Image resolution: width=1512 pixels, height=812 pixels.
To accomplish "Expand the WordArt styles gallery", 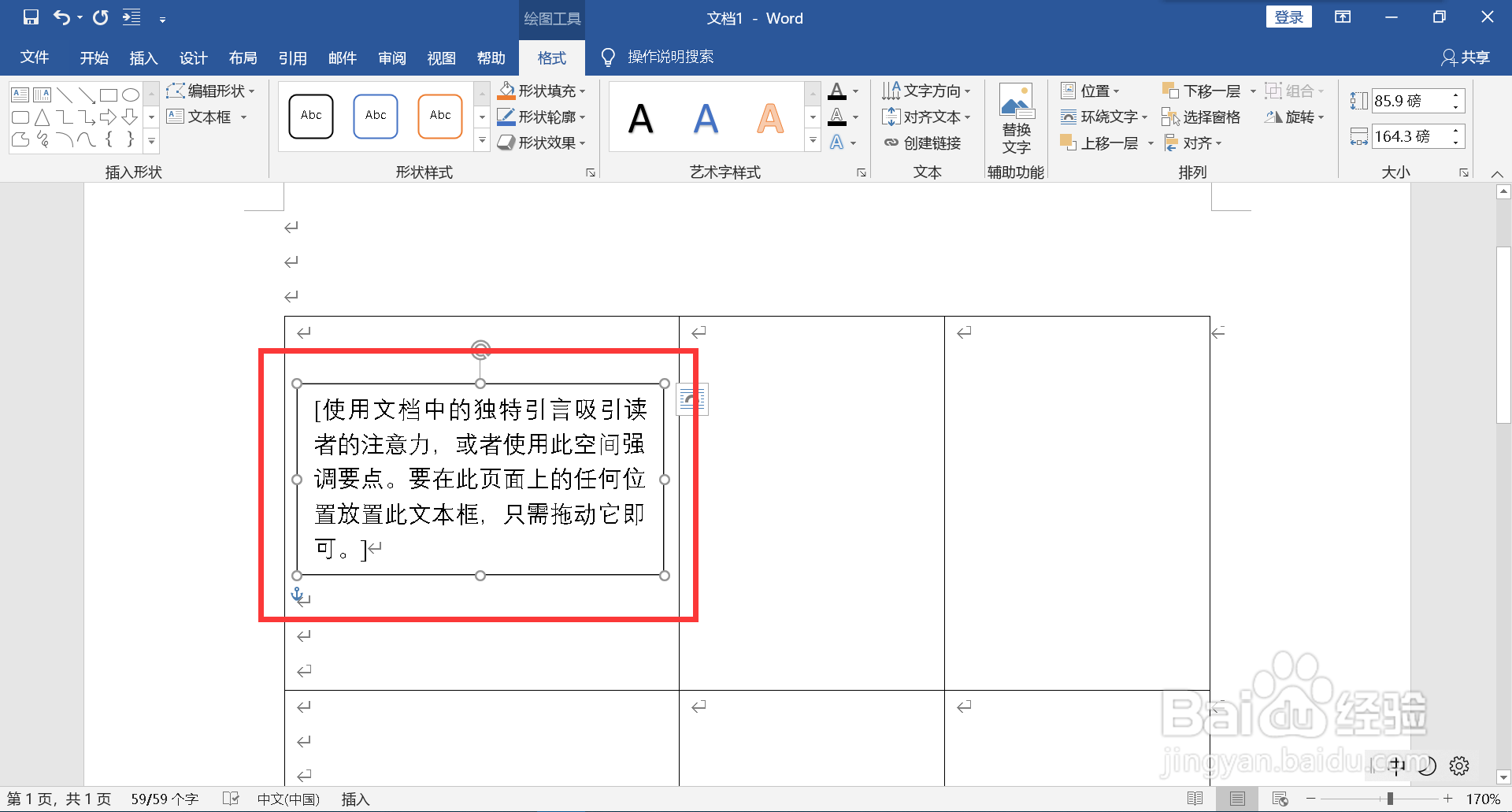I will coord(813,141).
